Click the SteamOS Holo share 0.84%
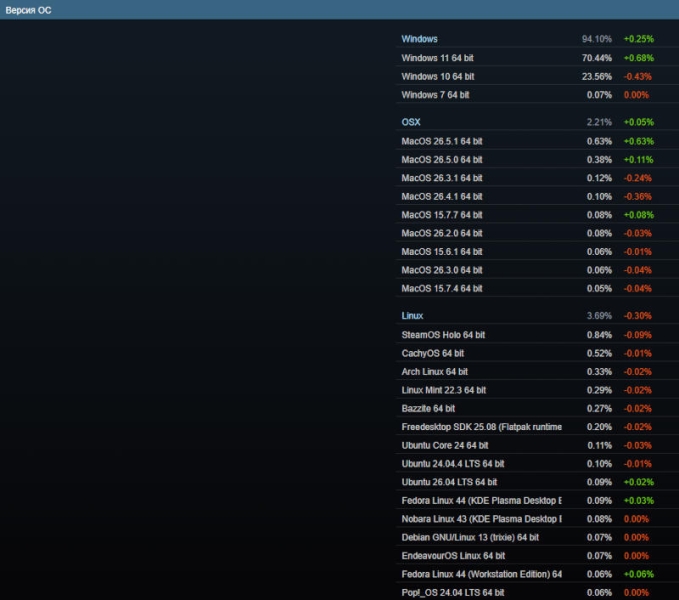 pyautogui.click(x=599, y=335)
